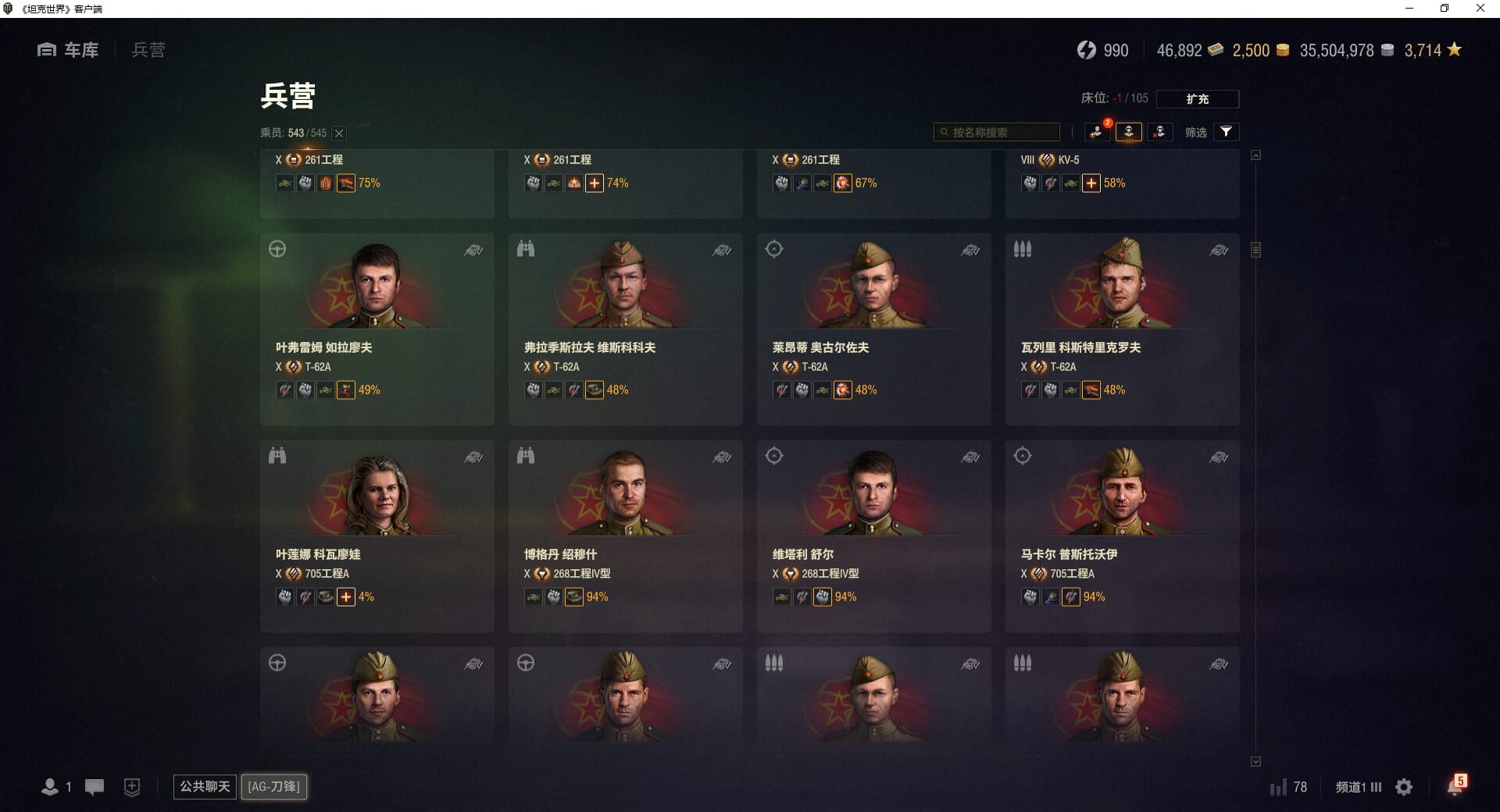Open the 车库 garage tab
Screen dimensions: 1500x812
pyautogui.click(x=68, y=50)
